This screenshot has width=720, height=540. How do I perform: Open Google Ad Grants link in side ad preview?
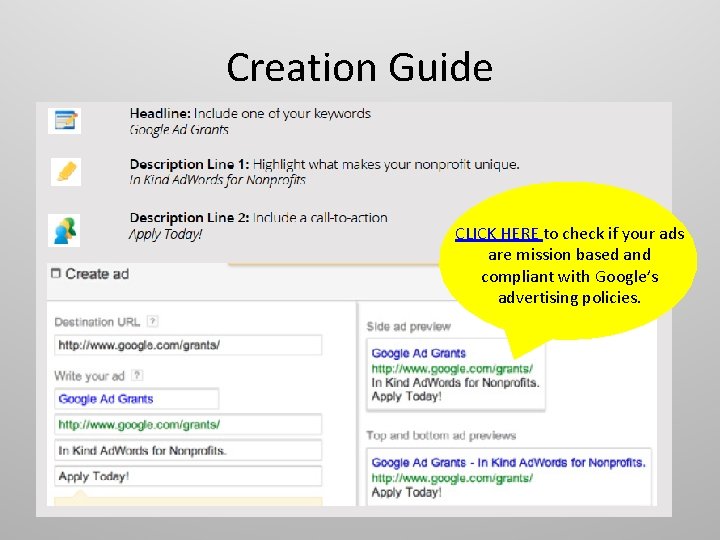(x=418, y=353)
